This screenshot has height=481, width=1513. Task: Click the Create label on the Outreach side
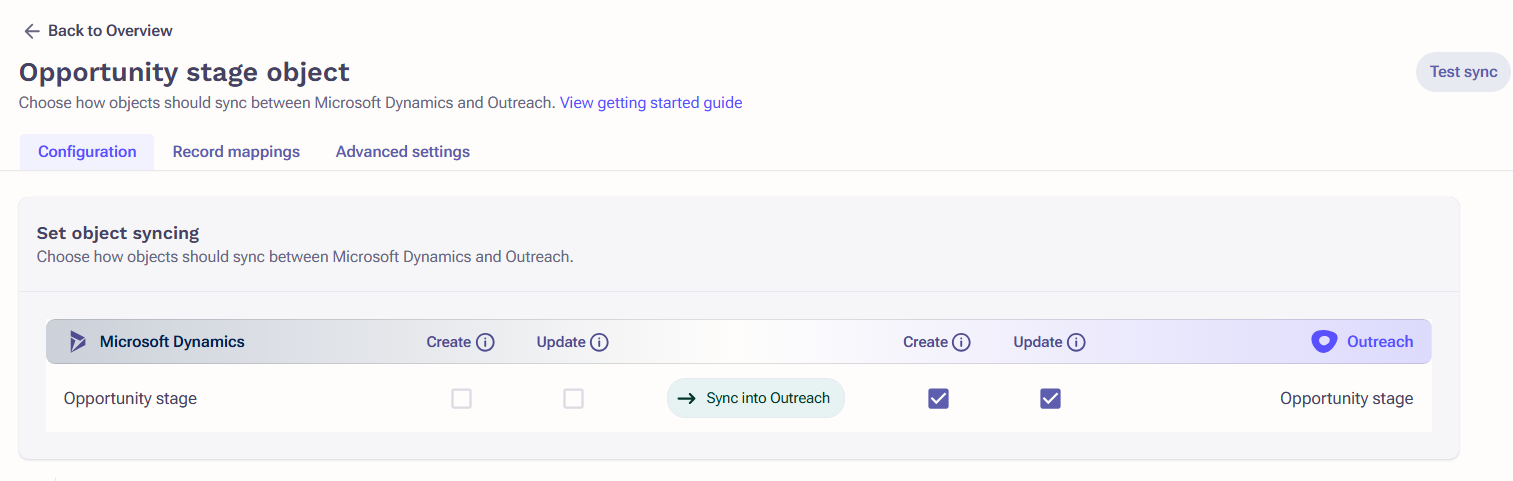(x=925, y=342)
